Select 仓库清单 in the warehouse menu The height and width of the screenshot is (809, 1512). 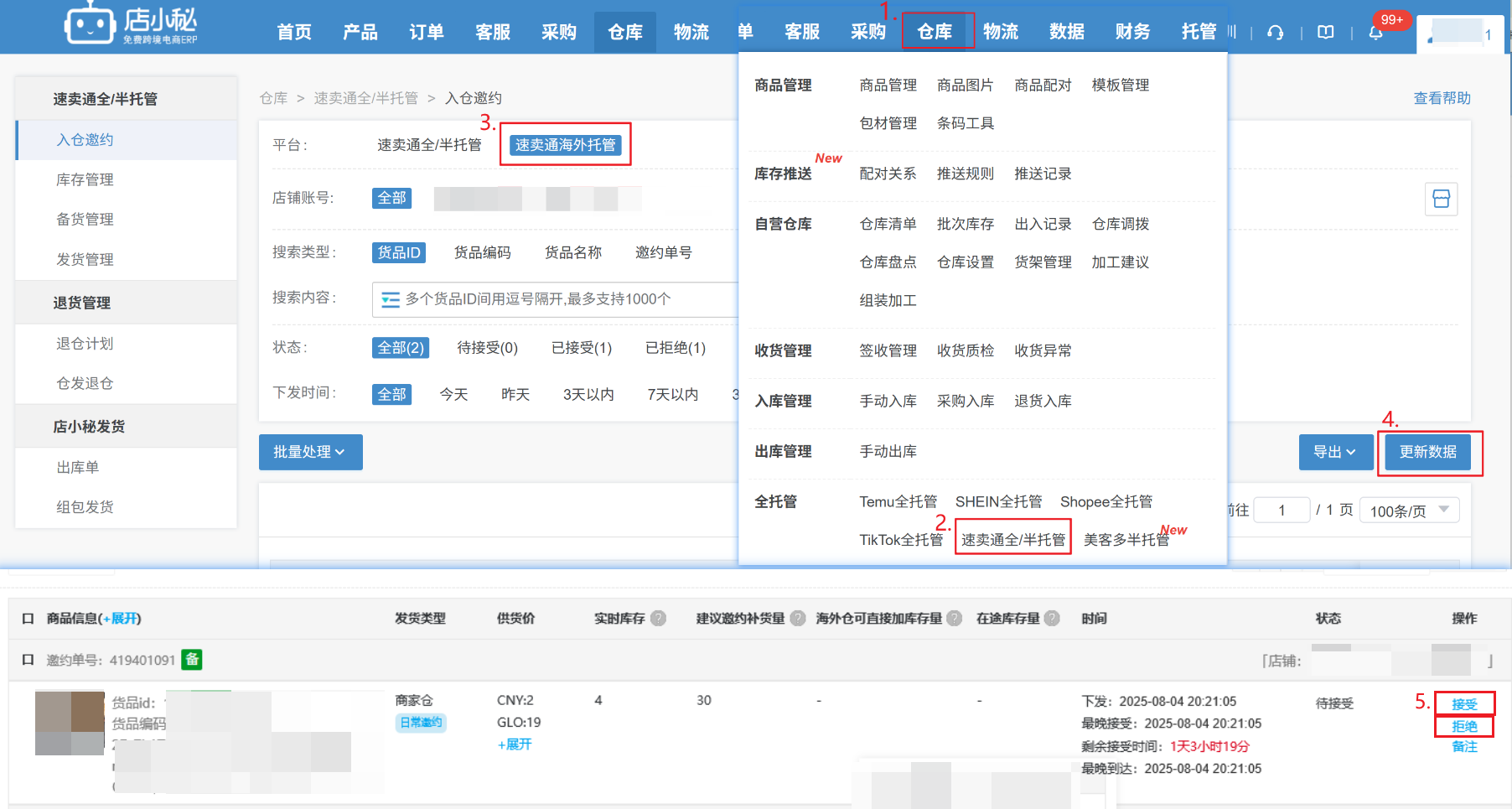888,224
